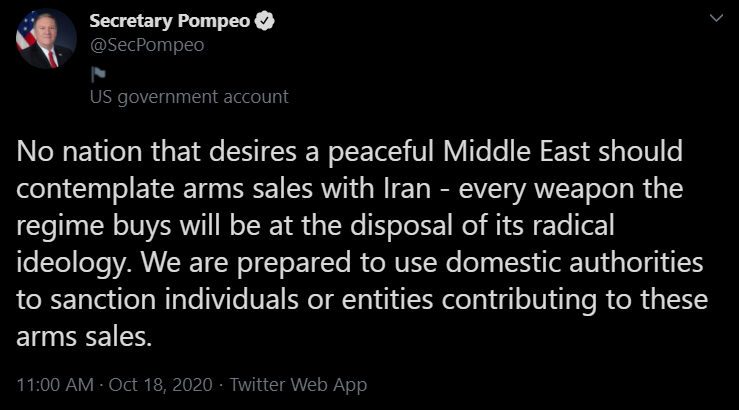Click the blue verified badge
The image size is (739, 410).
pos(269,20)
